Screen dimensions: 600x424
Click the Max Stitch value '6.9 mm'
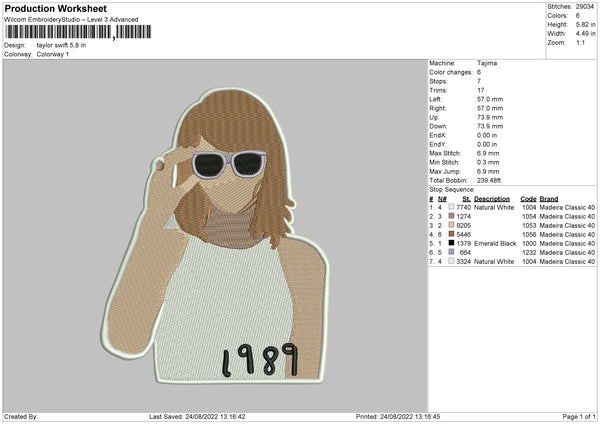pos(488,153)
